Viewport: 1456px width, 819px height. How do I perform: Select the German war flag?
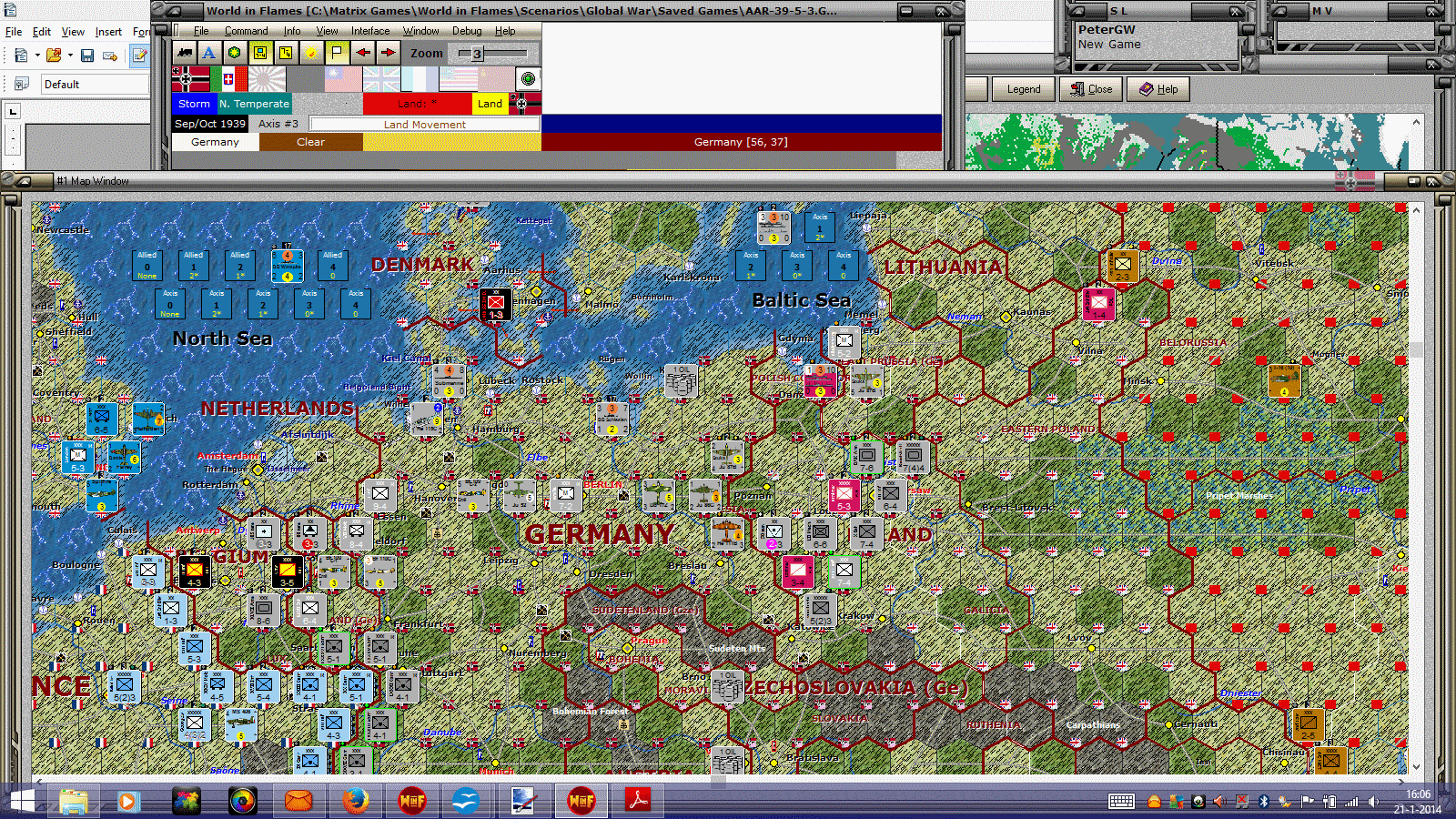(191, 79)
